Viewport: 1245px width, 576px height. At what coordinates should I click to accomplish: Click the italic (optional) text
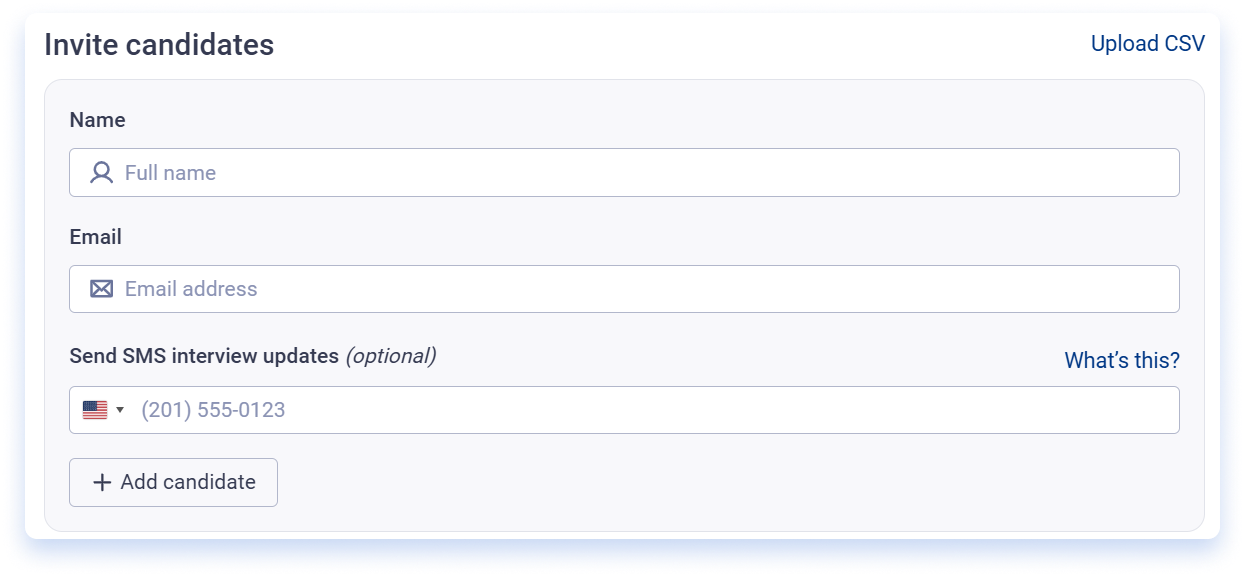[x=391, y=356]
